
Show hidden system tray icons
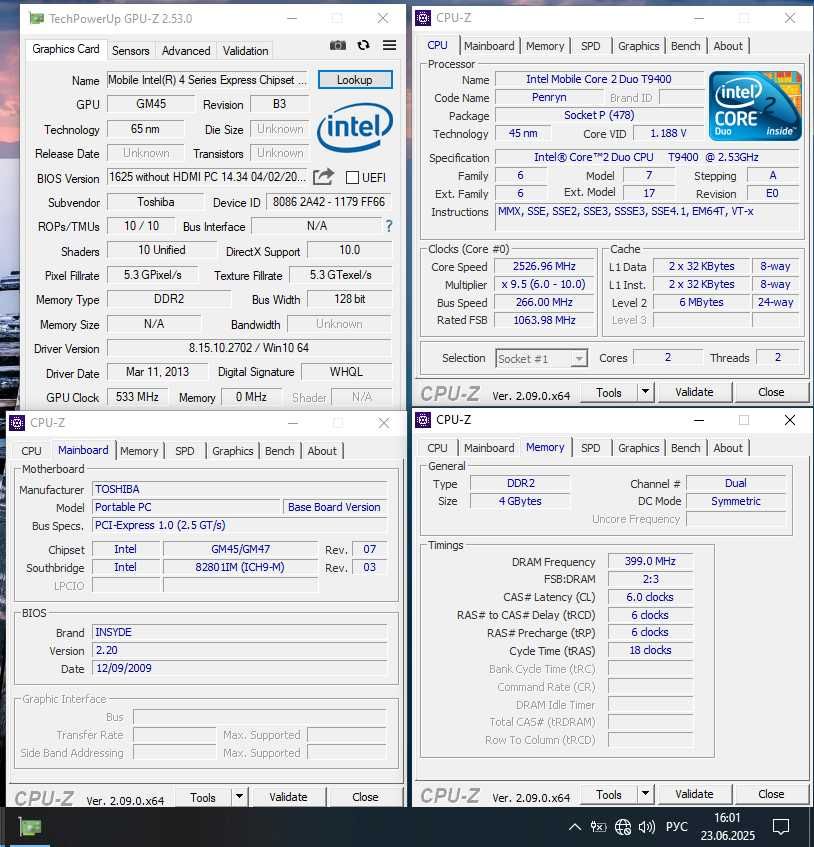(x=575, y=827)
